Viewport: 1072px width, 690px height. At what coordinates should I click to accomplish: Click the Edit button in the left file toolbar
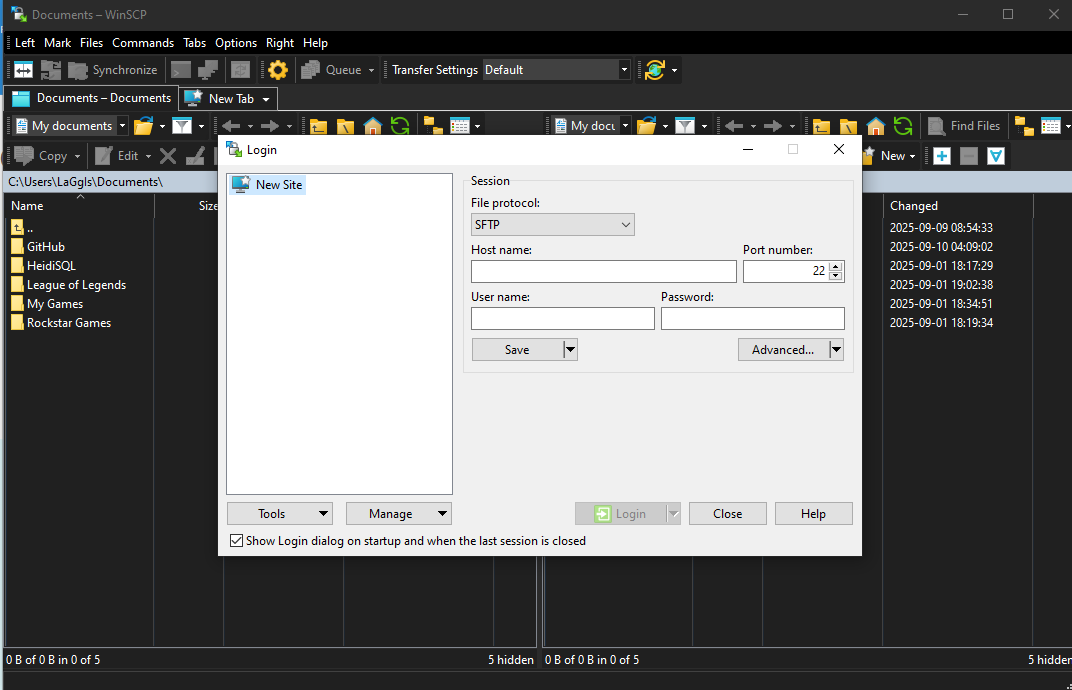pos(117,156)
